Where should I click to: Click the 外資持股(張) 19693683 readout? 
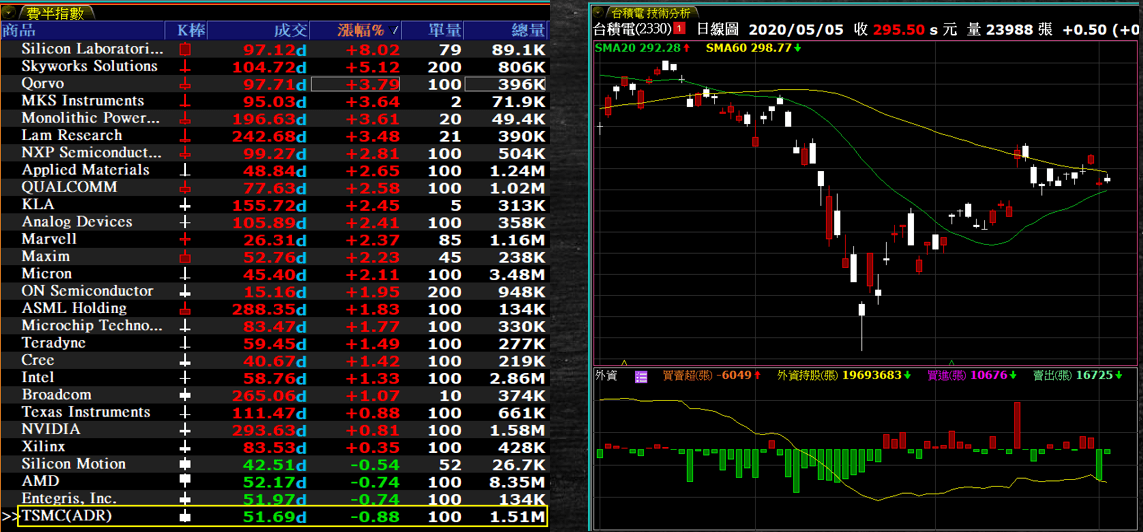(x=844, y=376)
